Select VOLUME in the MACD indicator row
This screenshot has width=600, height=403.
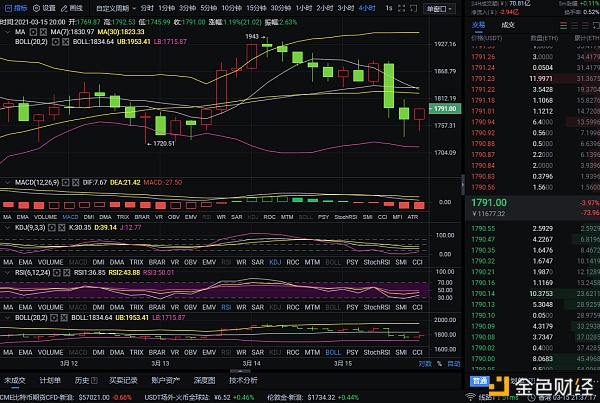click(45, 217)
